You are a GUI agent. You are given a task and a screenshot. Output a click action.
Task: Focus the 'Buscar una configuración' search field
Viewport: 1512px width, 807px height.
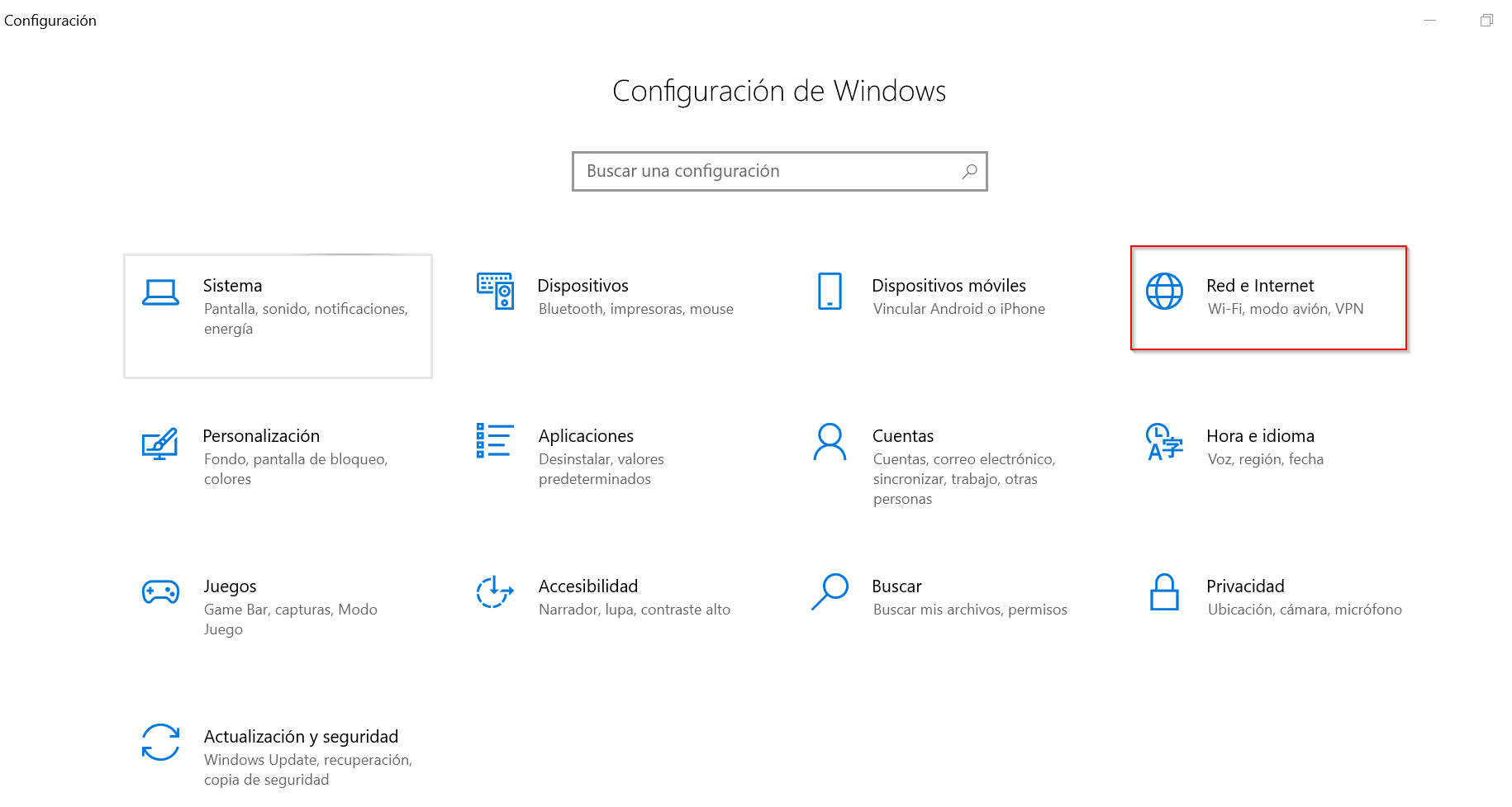[x=768, y=172]
